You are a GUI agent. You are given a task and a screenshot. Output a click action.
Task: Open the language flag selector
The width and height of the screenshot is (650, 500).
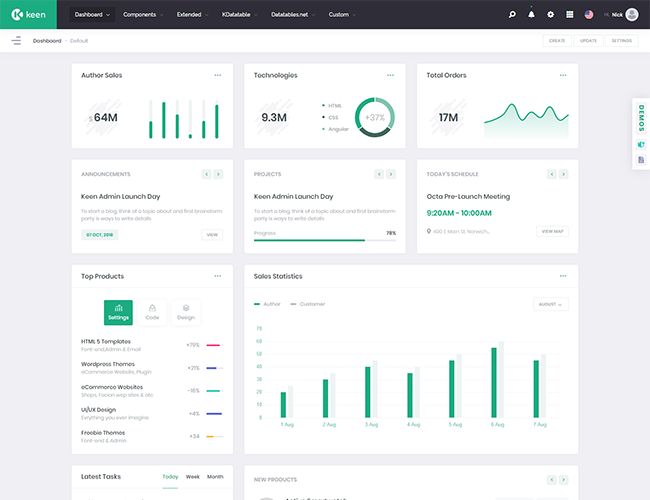(x=589, y=15)
